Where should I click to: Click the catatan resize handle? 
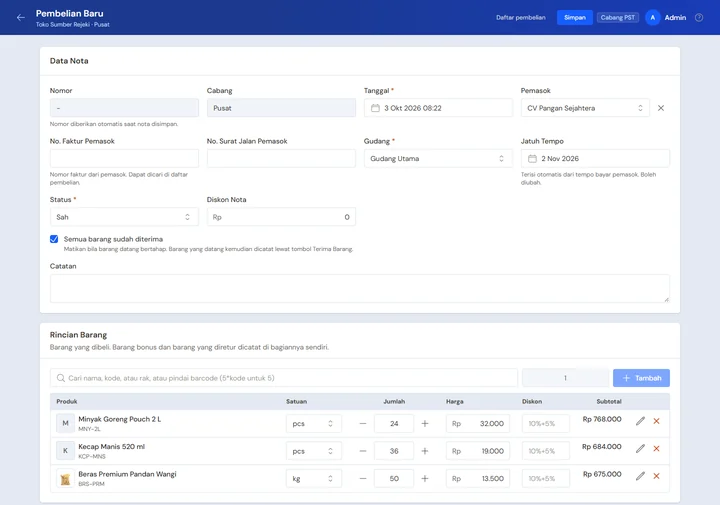(666, 299)
